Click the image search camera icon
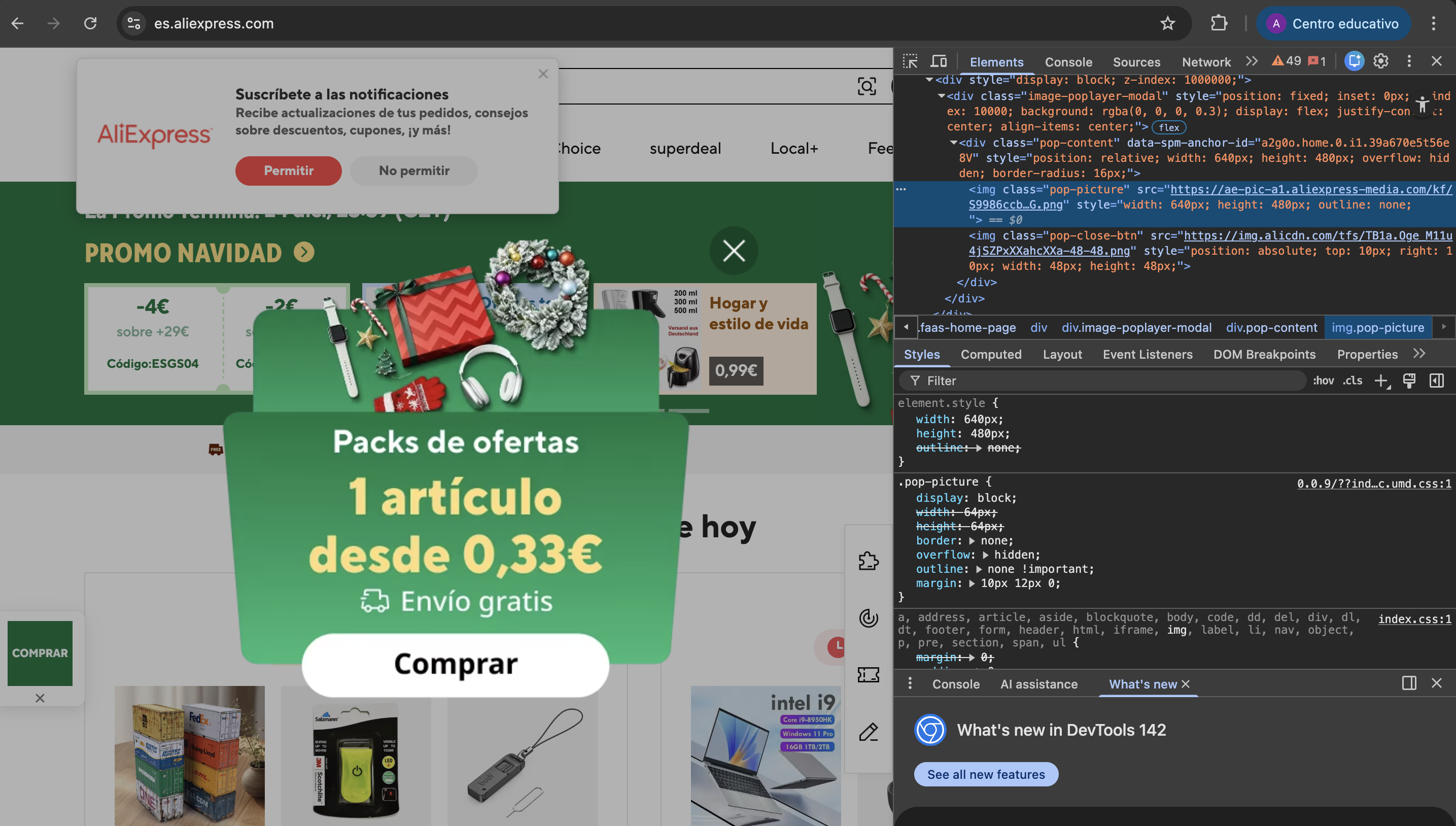The height and width of the screenshot is (826, 1456). [866, 86]
